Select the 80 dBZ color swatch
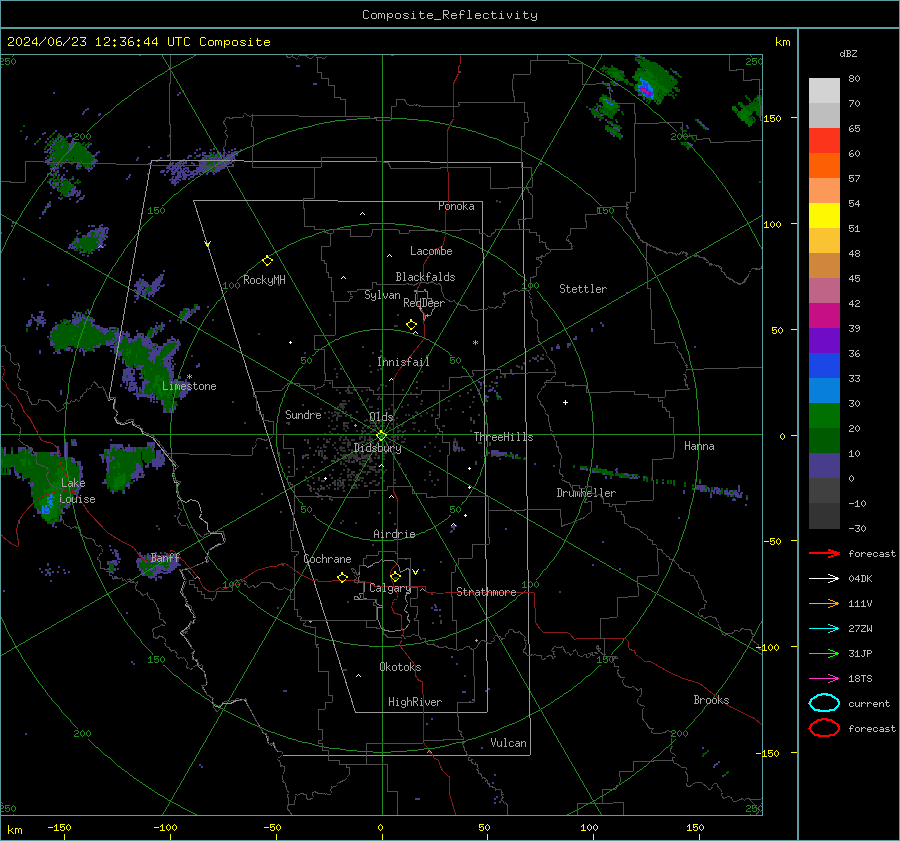This screenshot has height=841, width=900. tap(824, 90)
